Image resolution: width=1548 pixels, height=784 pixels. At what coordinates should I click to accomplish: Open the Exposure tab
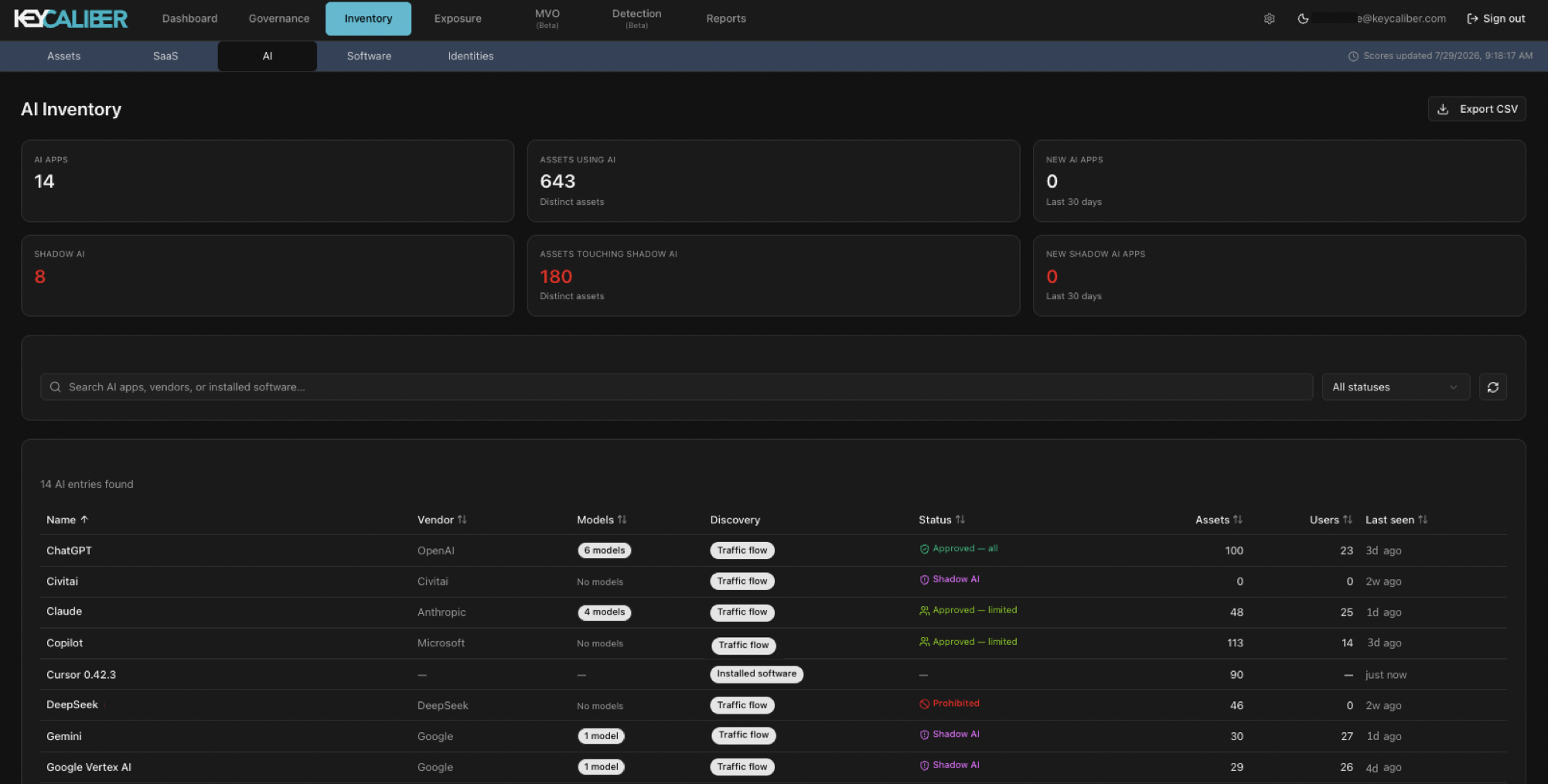tap(458, 19)
